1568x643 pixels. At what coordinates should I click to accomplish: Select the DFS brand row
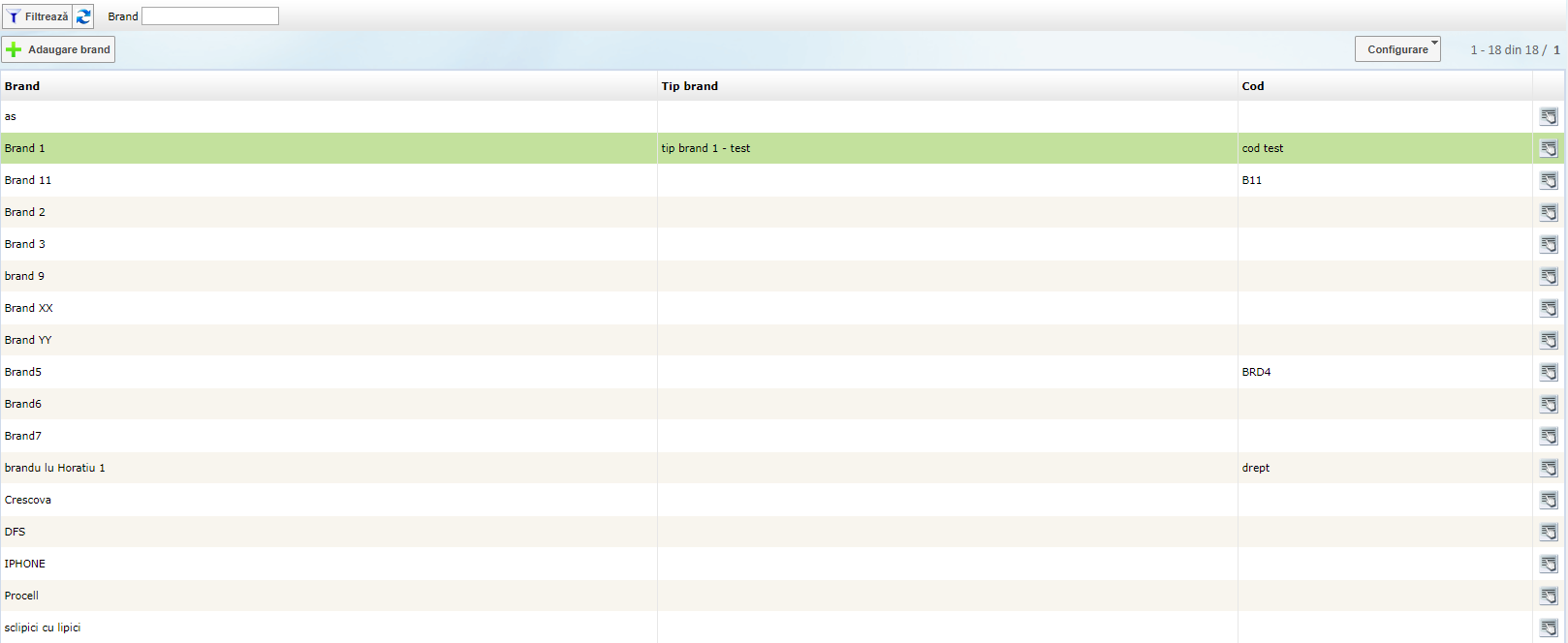coord(16,532)
